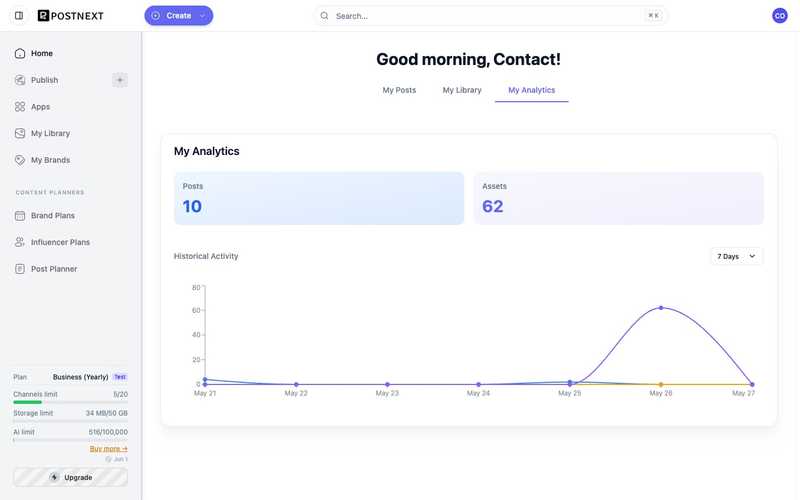Click the AI limit progress bar
Viewport: 800px width, 500px height.
coord(70,440)
